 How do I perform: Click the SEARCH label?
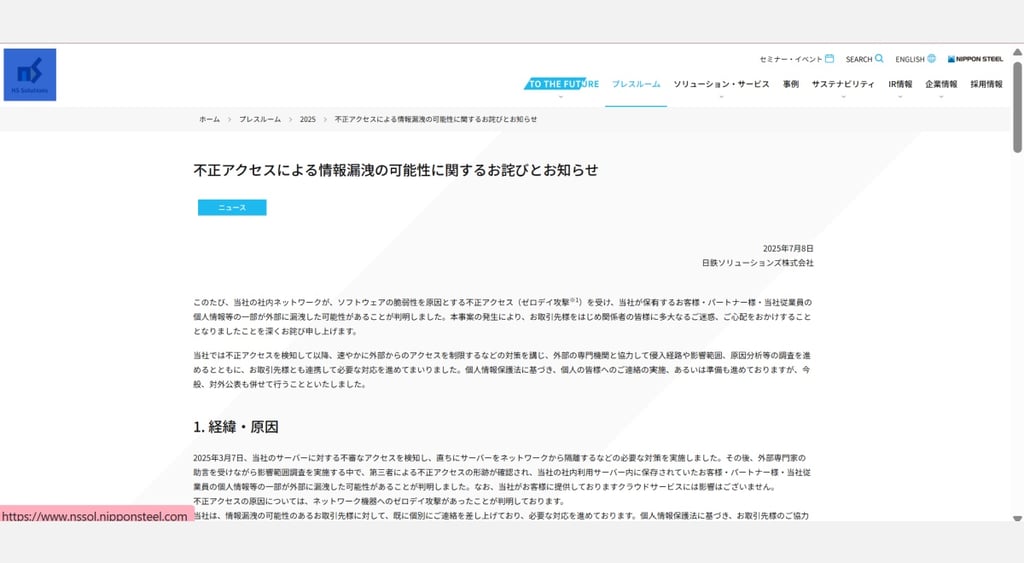click(x=859, y=59)
